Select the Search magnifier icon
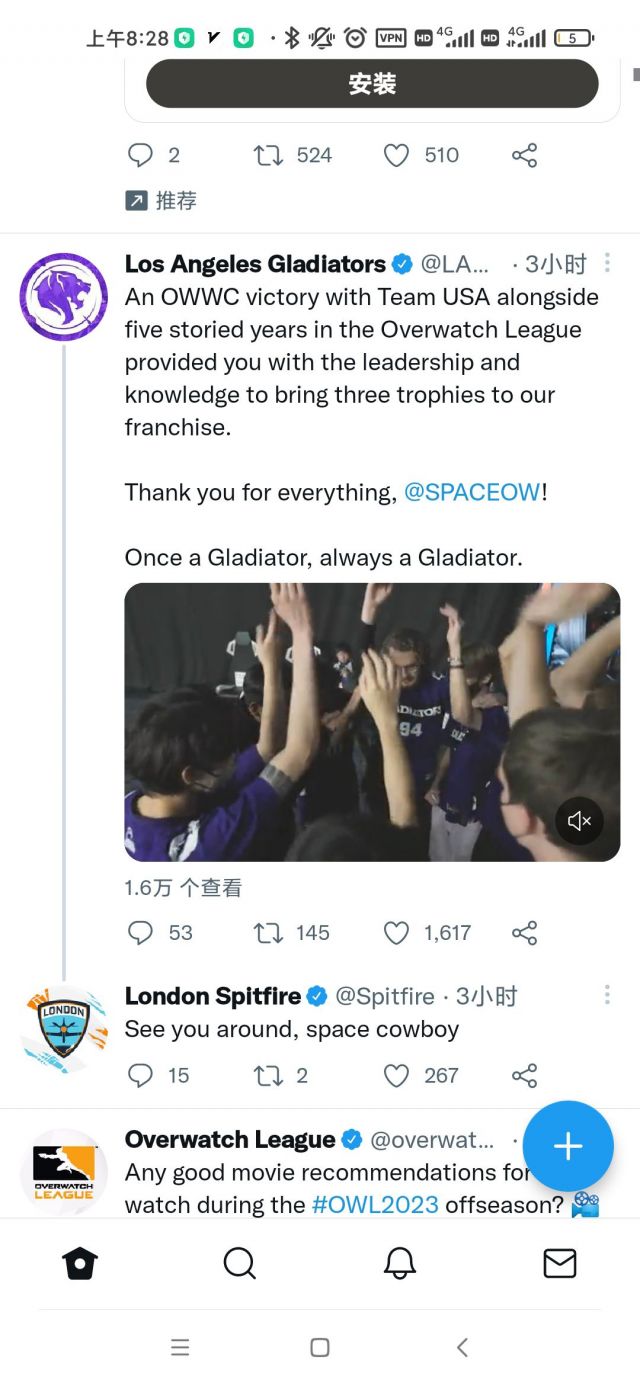This screenshot has height=1386, width=640. (240, 1263)
